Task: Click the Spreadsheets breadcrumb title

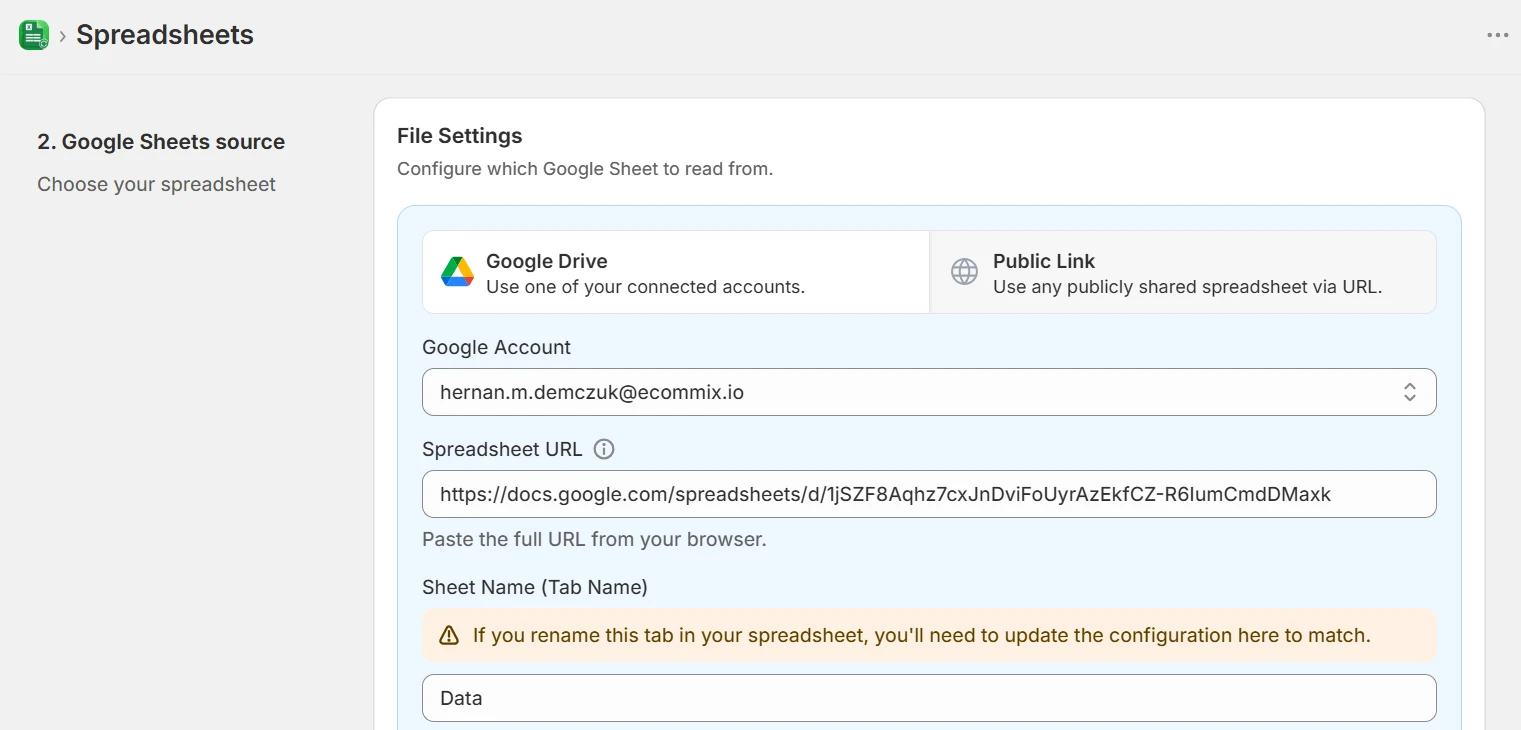Action: point(165,35)
